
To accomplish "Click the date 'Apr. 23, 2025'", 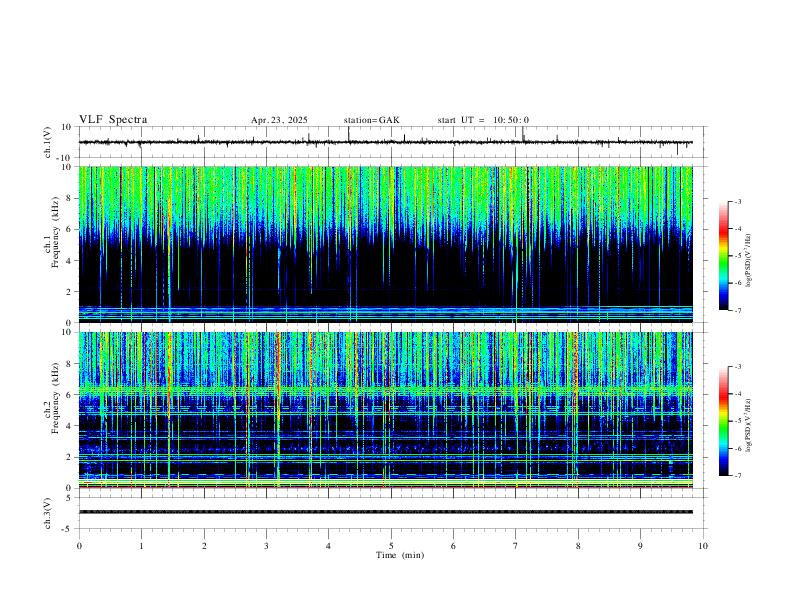I will [x=279, y=120].
